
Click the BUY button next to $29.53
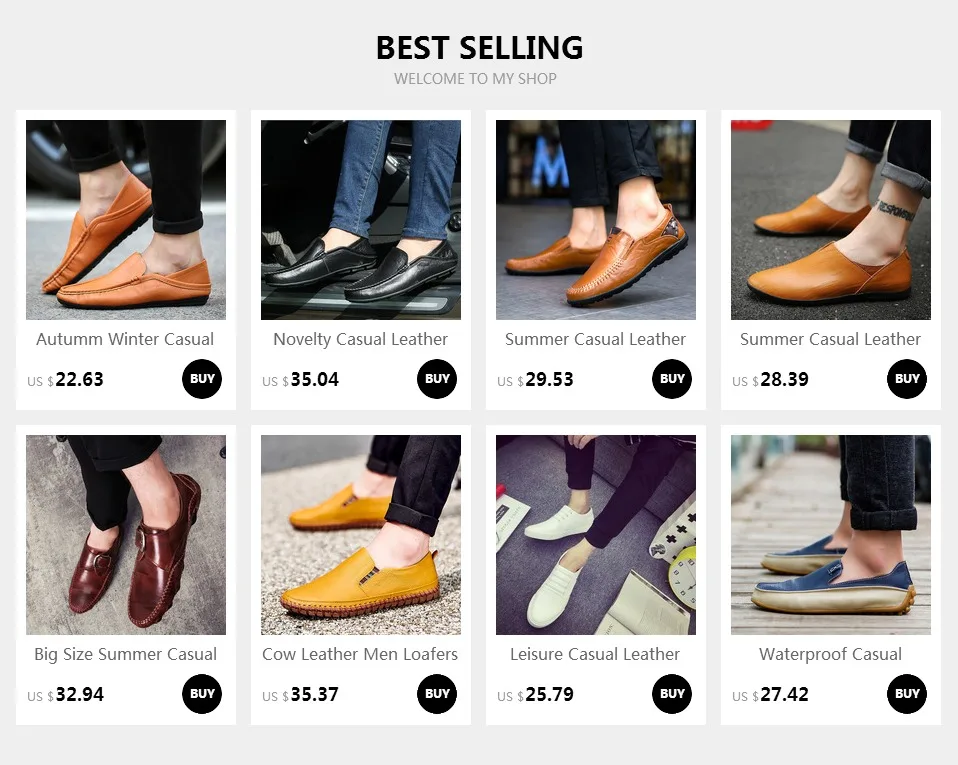672,379
